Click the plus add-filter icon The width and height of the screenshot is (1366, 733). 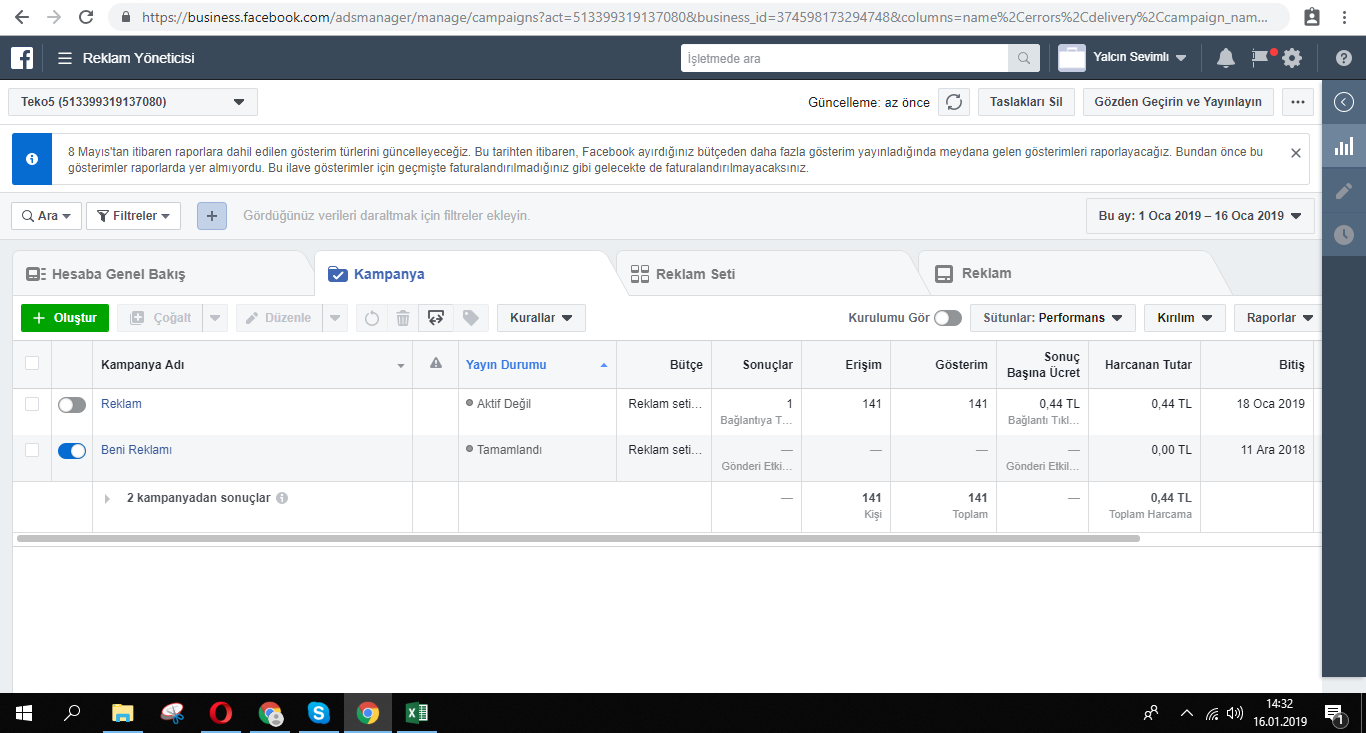click(x=212, y=216)
